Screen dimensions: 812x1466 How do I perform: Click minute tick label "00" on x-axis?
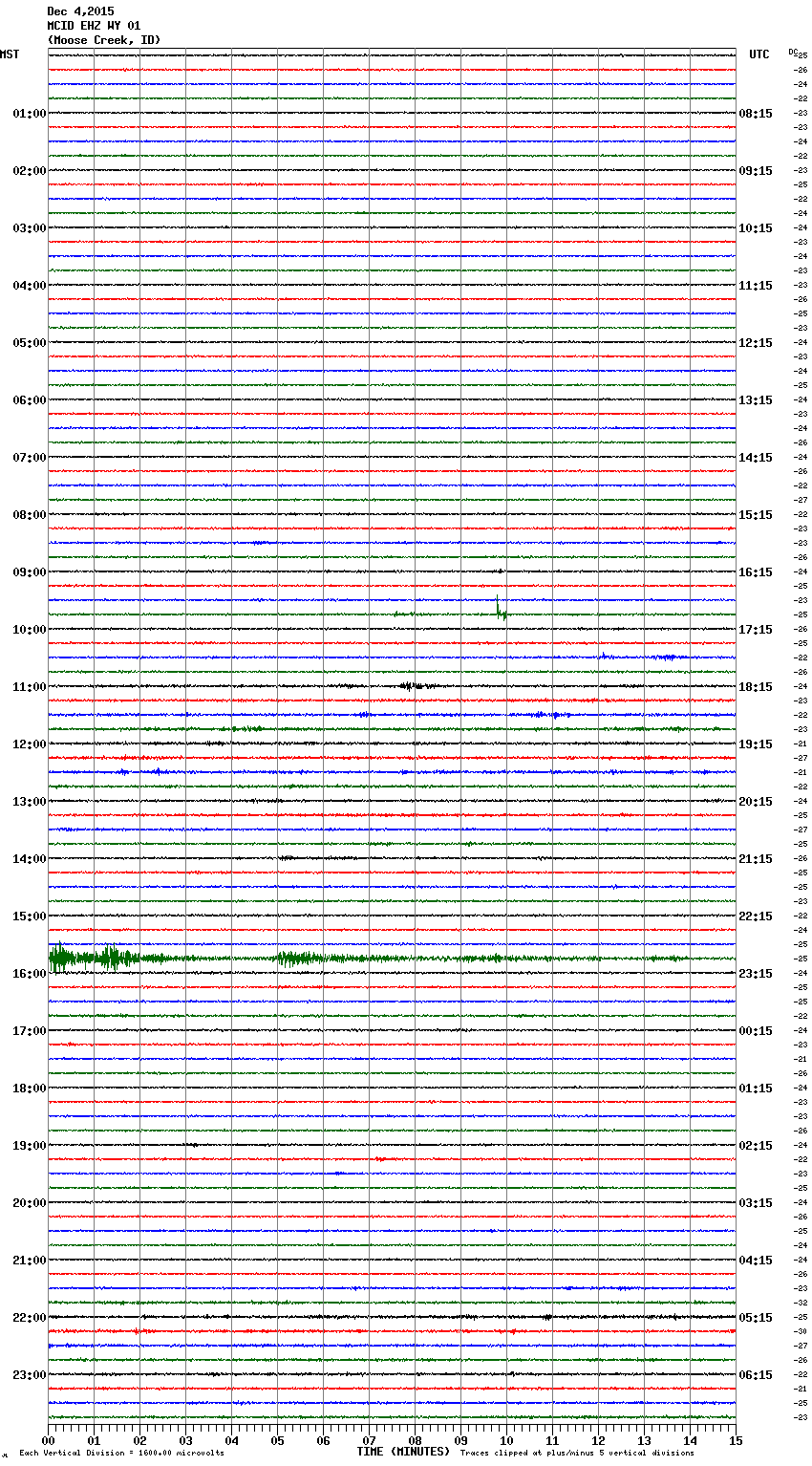pyautogui.click(x=49, y=1440)
